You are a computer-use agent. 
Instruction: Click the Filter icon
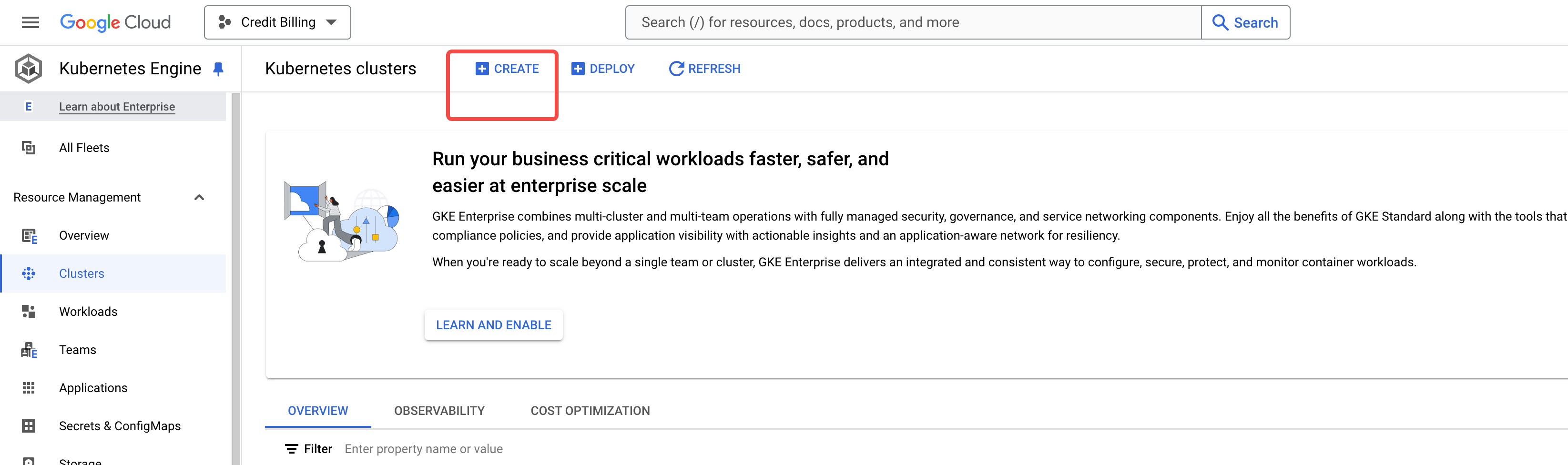click(292, 449)
